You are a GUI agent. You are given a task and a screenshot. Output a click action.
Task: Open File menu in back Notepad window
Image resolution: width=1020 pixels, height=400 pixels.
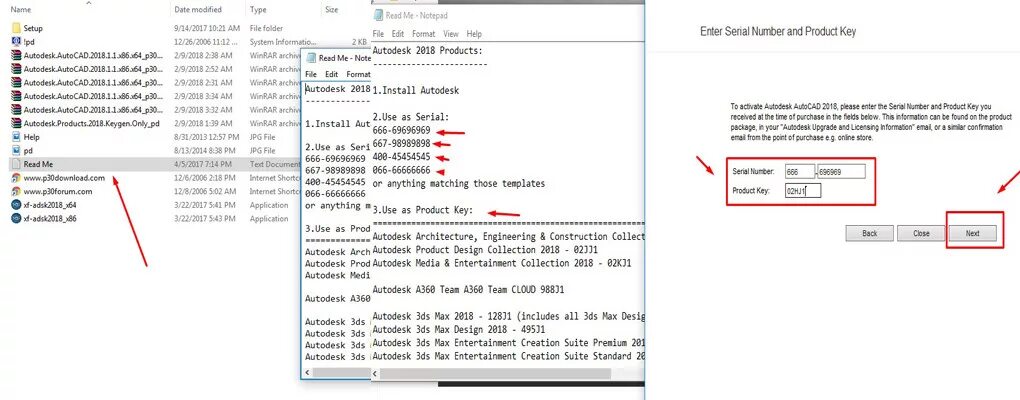tap(311, 75)
